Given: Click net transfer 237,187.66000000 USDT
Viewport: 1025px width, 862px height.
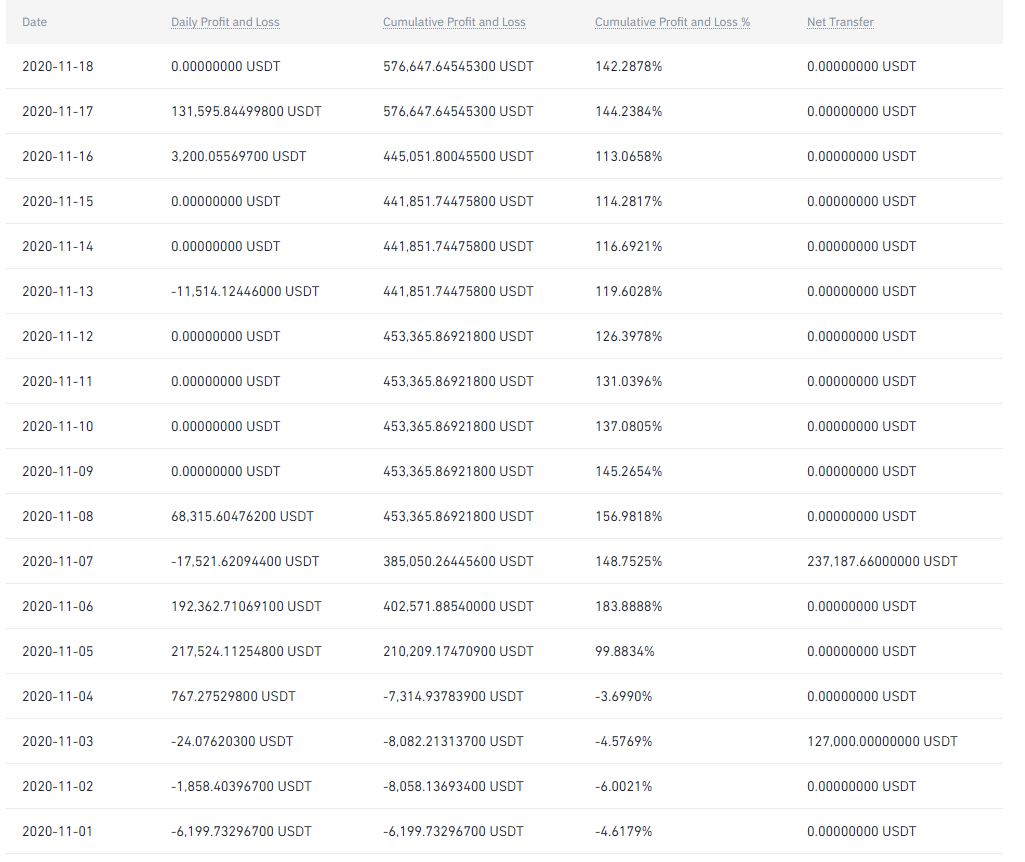Looking at the screenshot, I should [882, 561].
